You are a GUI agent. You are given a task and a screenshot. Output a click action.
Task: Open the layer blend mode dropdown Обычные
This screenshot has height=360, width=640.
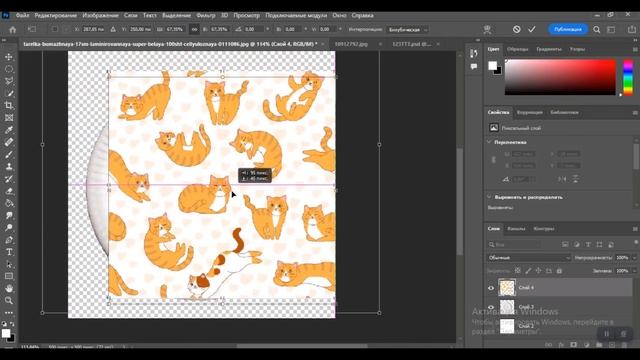pos(529,258)
